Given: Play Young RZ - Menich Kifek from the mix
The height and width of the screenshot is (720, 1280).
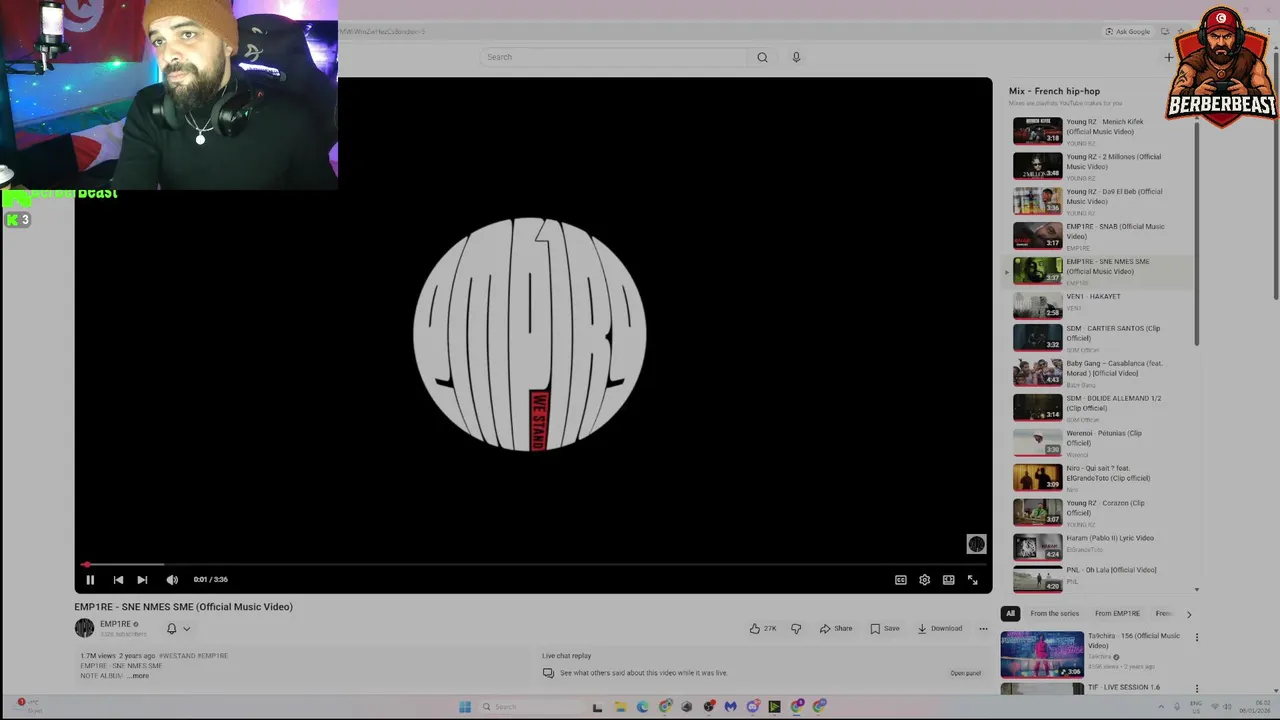Looking at the screenshot, I should [x=1100, y=131].
